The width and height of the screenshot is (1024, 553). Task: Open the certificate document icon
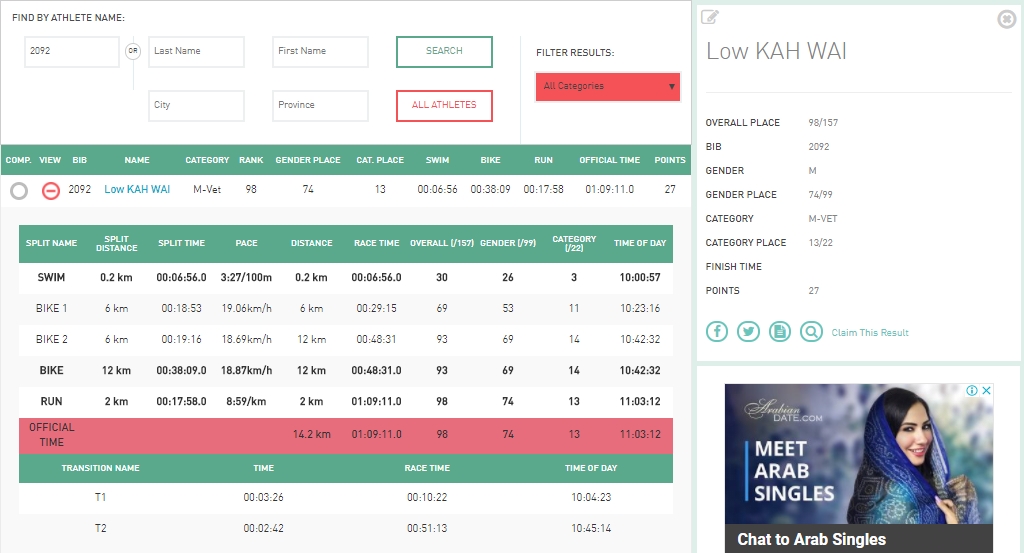point(779,332)
